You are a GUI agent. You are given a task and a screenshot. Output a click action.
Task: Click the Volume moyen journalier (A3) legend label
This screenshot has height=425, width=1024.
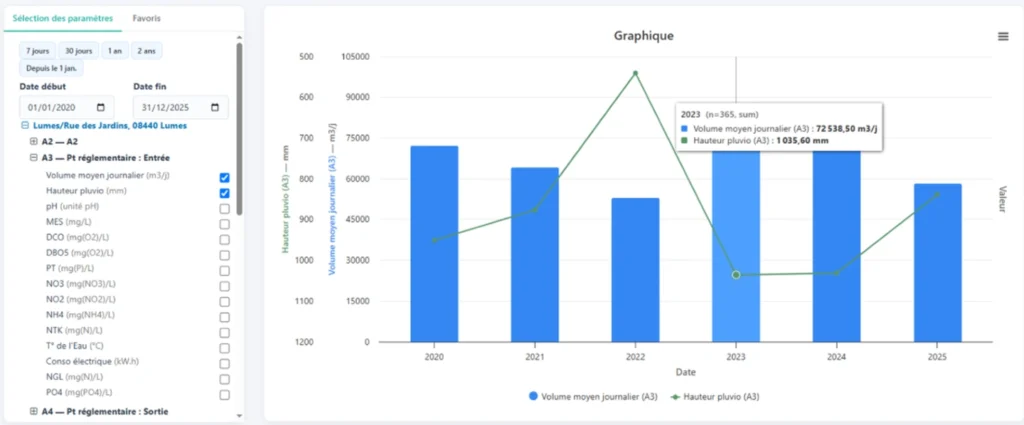pyautogui.click(x=600, y=396)
